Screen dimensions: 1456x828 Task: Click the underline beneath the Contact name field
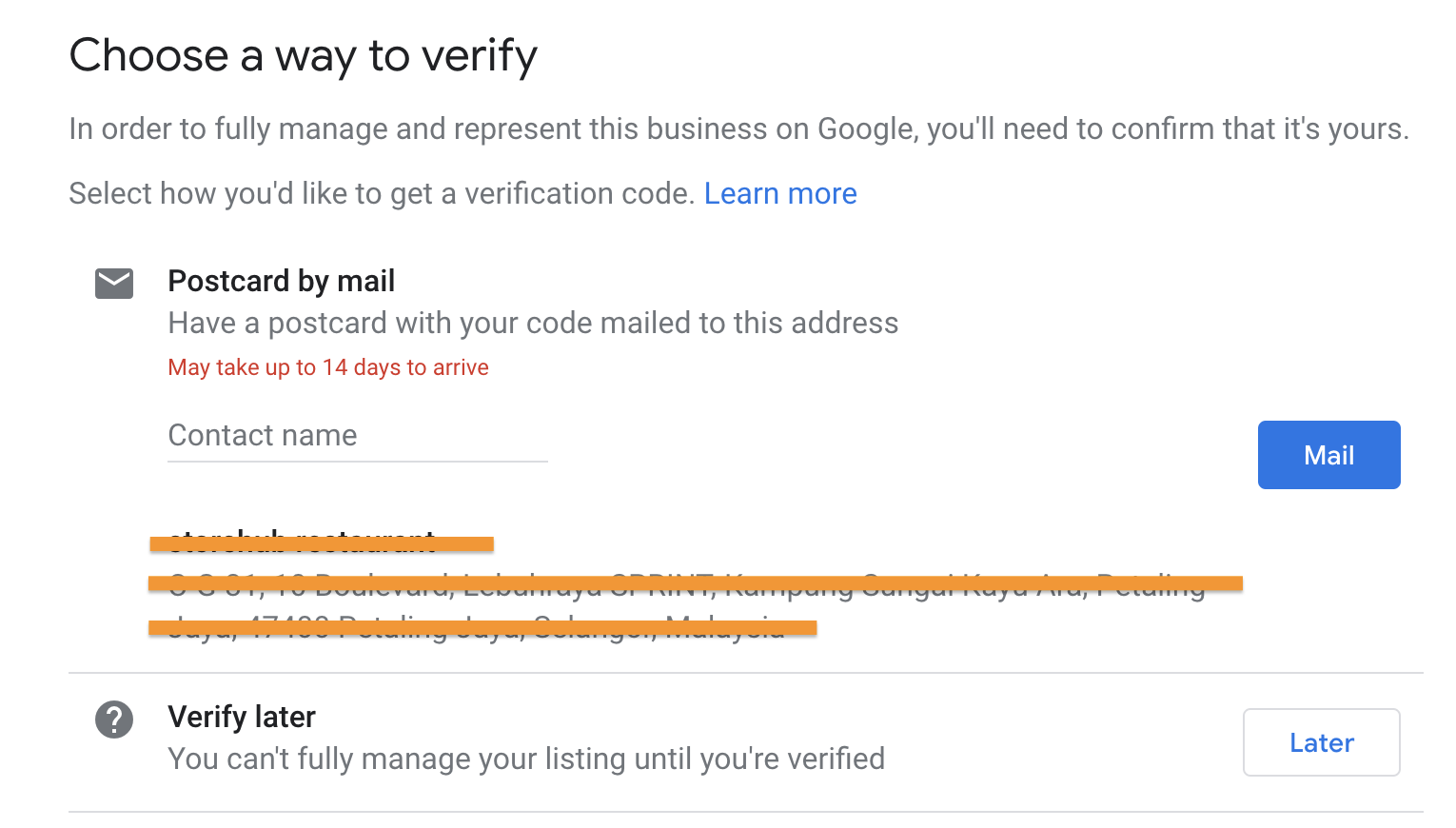[x=358, y=462]
